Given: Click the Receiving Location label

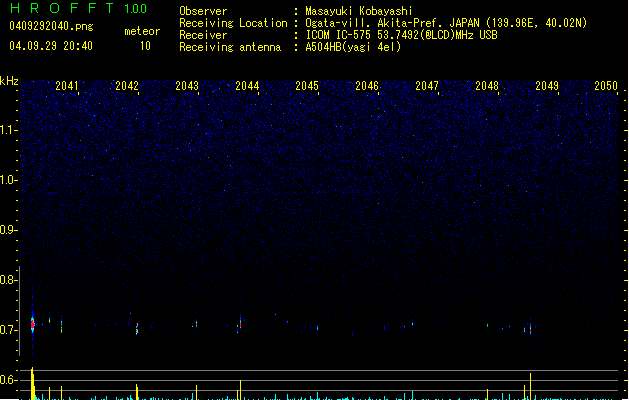Looking at the screenshot, I should tap(233, 23).
